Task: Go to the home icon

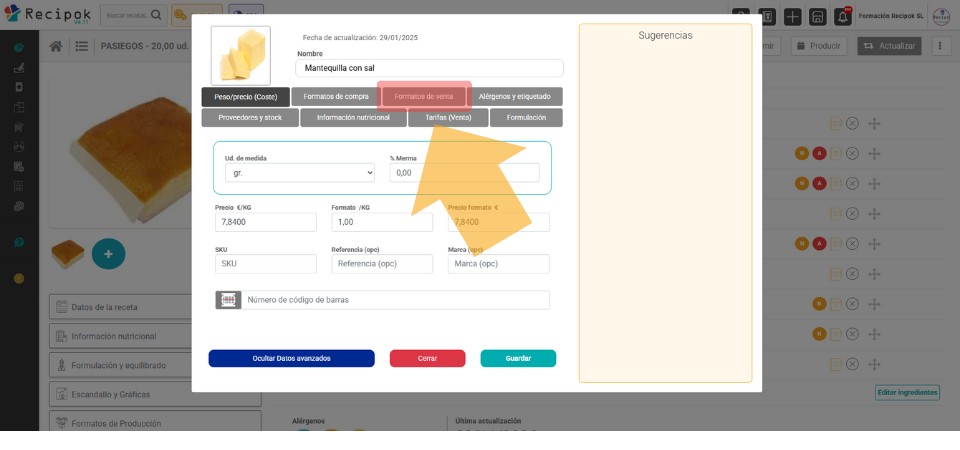Action: pyautogui.click(x=56, y=46)
